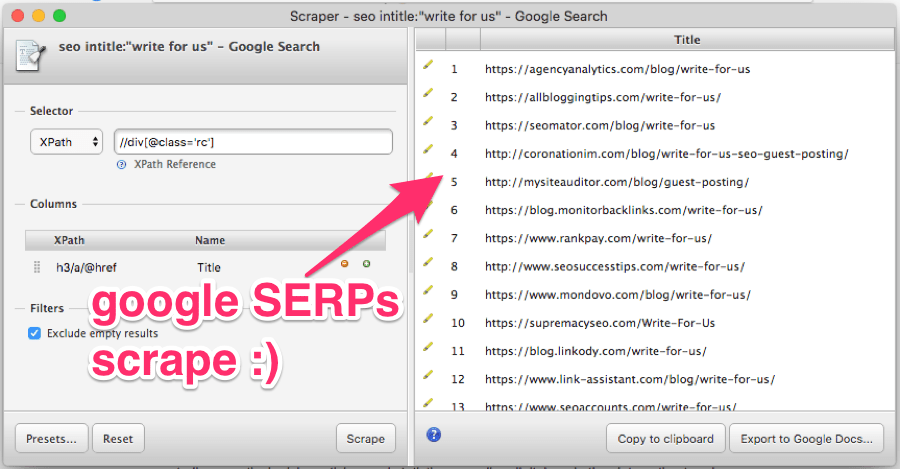Click the remove column minus icon

345,264
